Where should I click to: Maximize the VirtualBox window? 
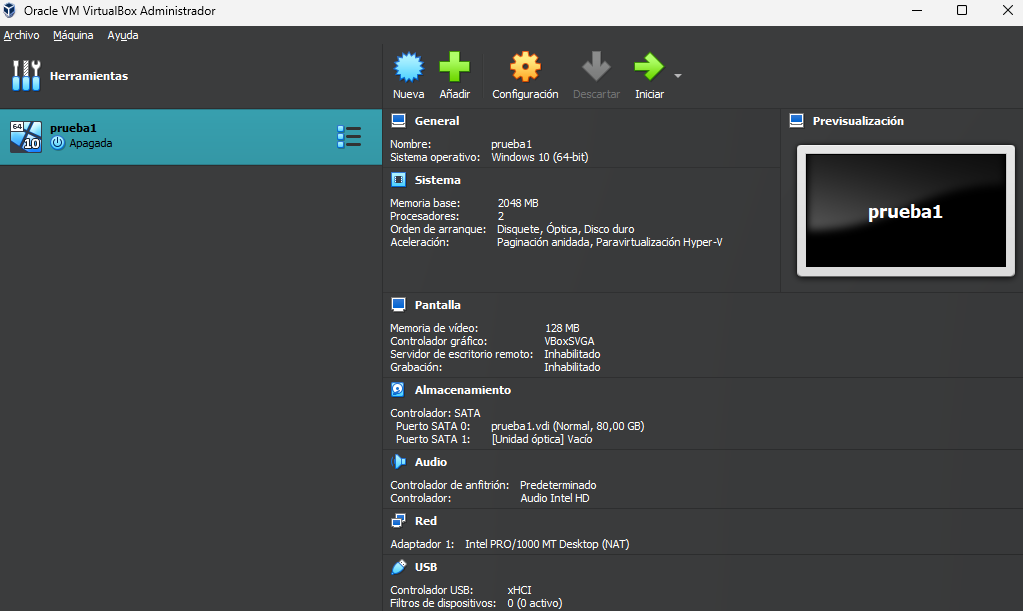pyautogui.click(x=962, y=10)
